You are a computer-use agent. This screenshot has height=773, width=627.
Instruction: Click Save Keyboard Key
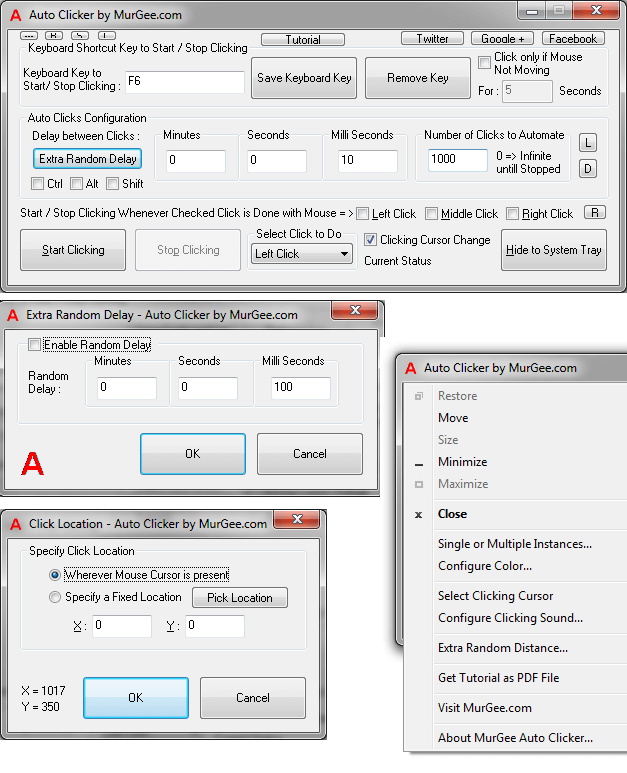pos(304,78)
